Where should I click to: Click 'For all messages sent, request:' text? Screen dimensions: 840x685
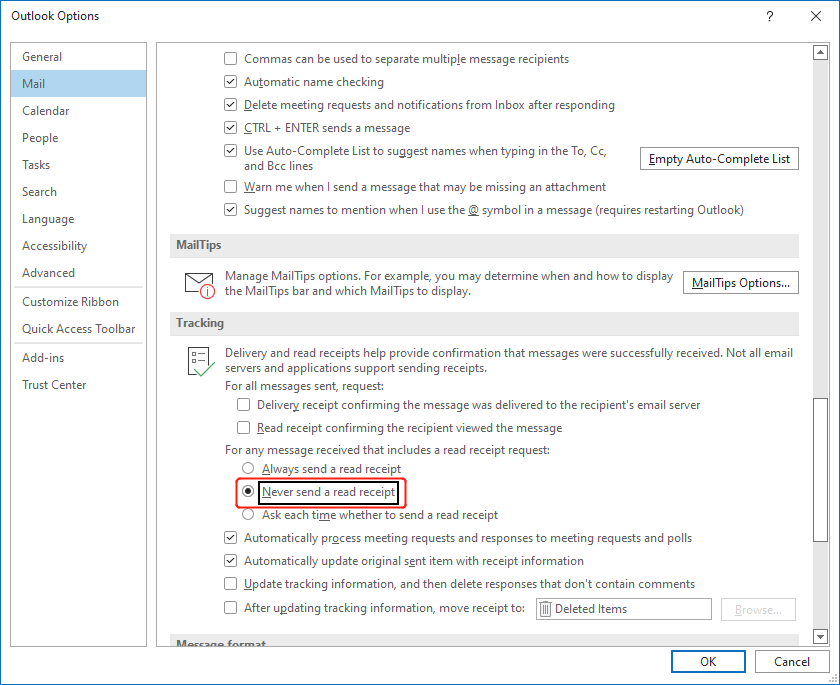(x=304, y=386)
